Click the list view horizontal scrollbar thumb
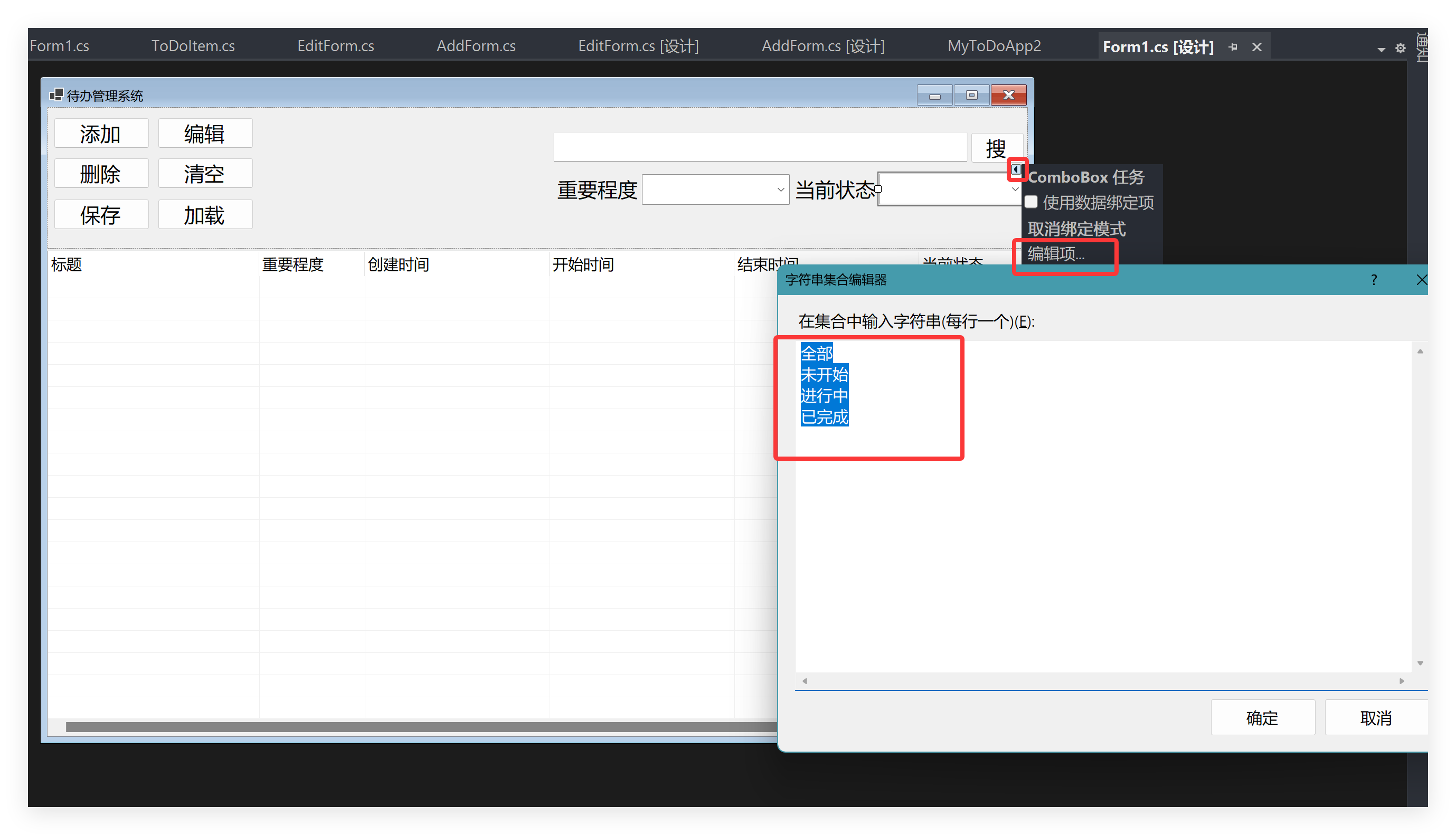Image resolution: width=1456 pixels, height=835 pixels. click(421, 727)
